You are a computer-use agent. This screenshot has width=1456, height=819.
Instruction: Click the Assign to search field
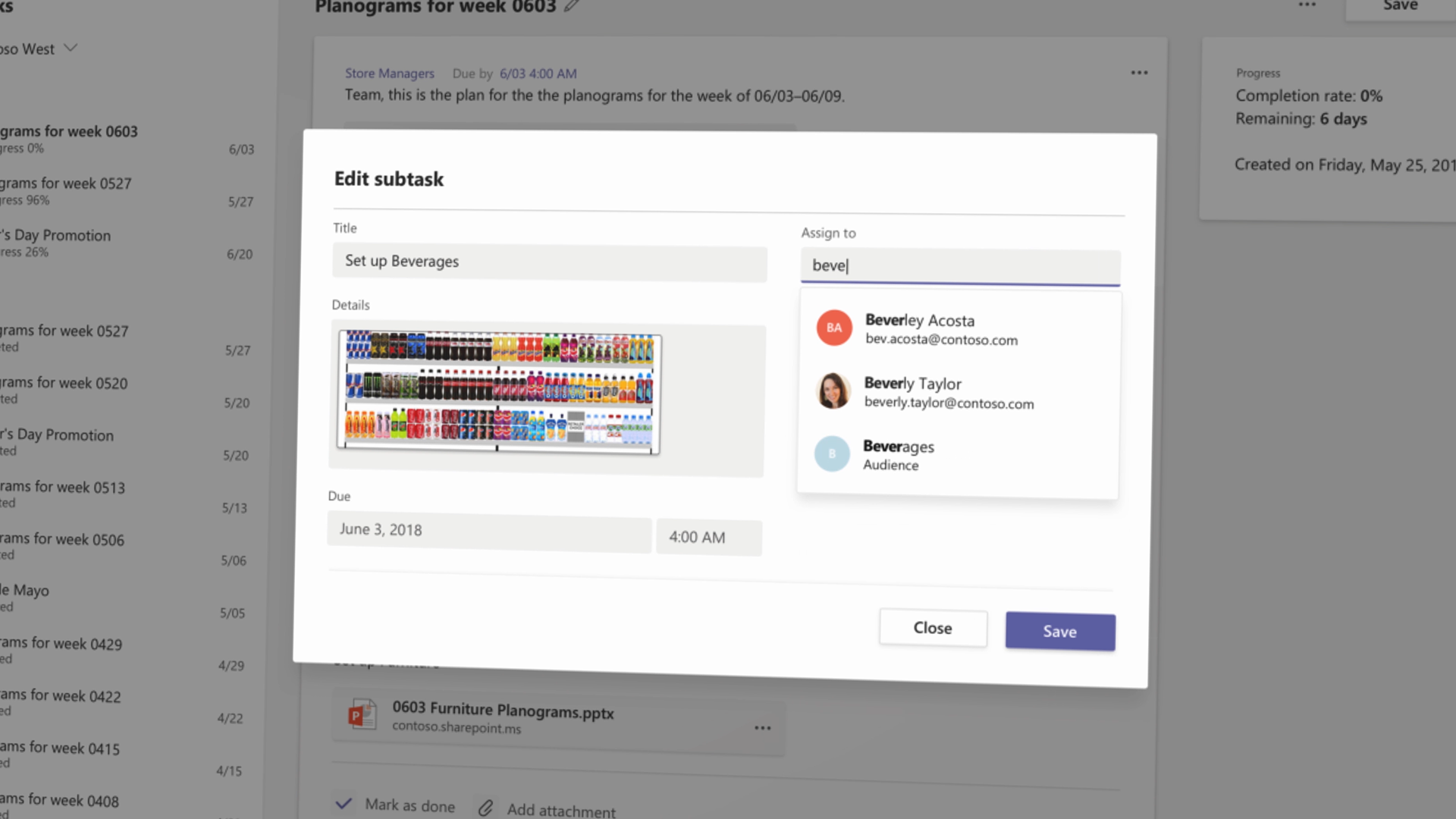click(x=960, y=267)
